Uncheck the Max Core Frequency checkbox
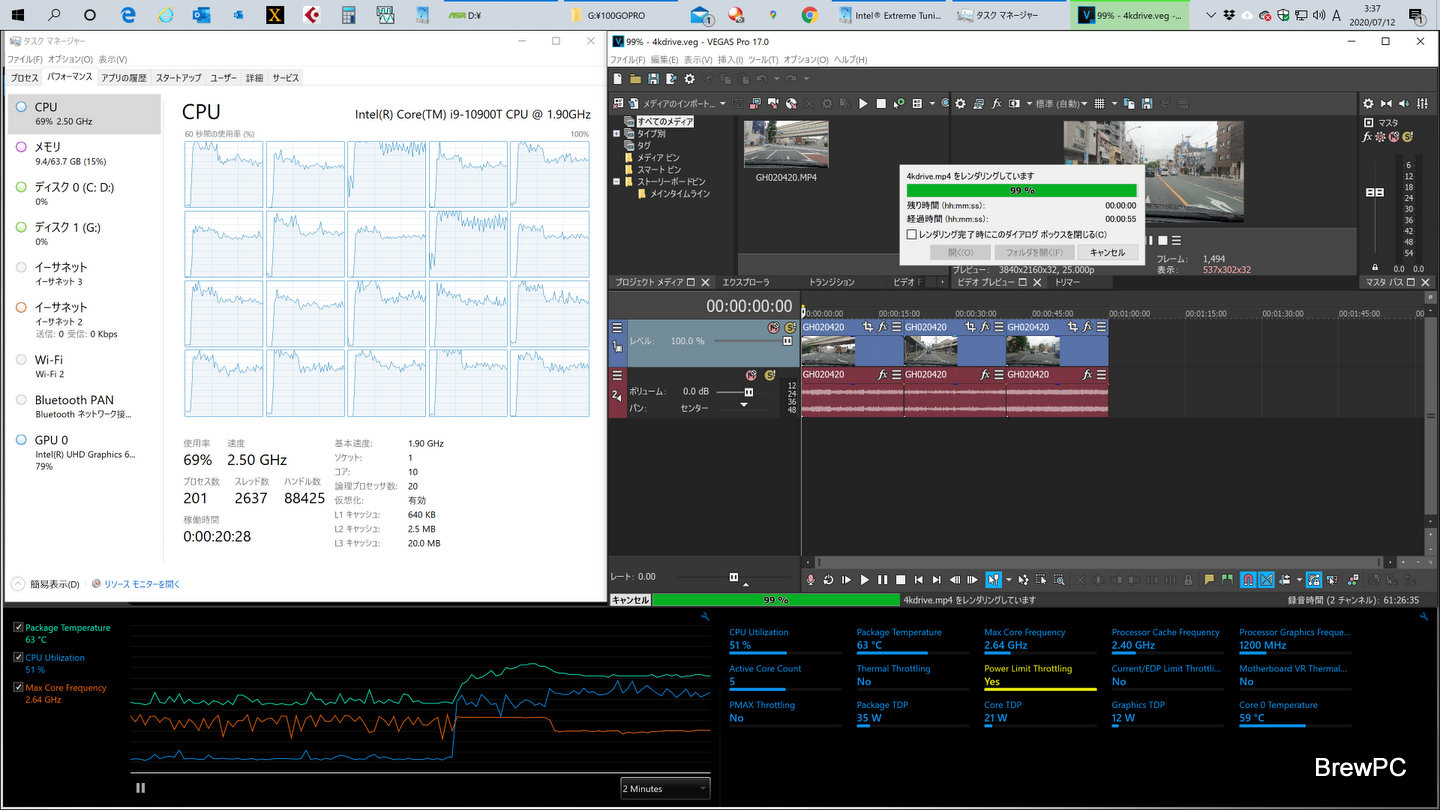 coord(19,688)
